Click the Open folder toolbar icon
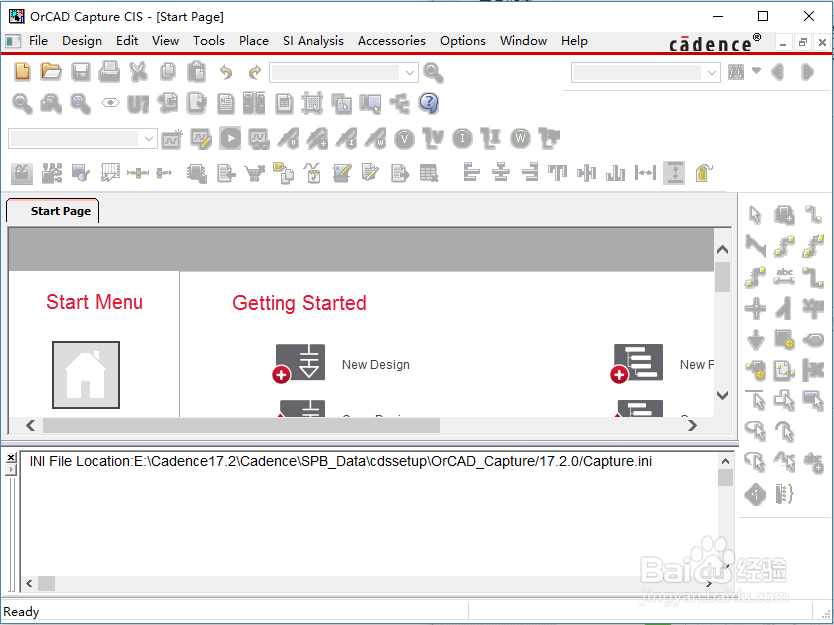 pos(51,71)
